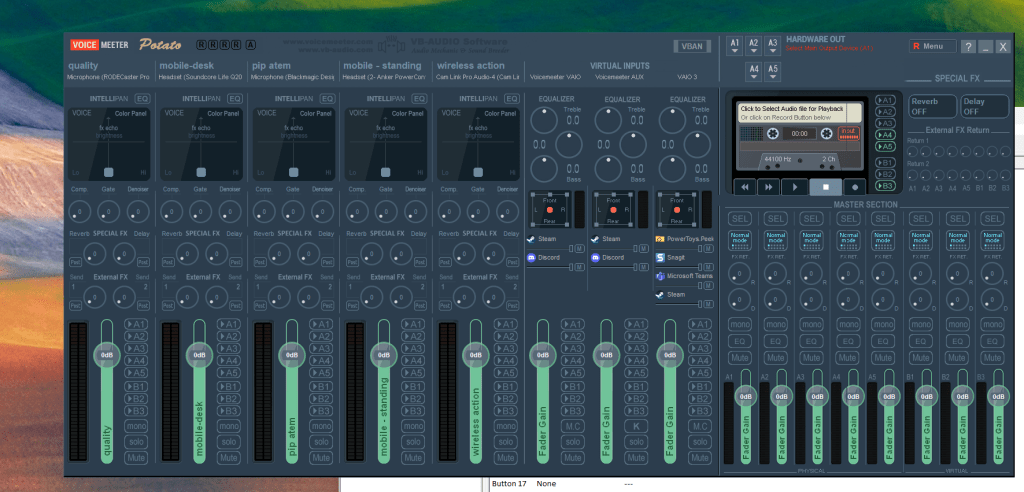Click the Comp knob on the quality strip
This screenshot has height=492, width=1024.
(80, 211)
